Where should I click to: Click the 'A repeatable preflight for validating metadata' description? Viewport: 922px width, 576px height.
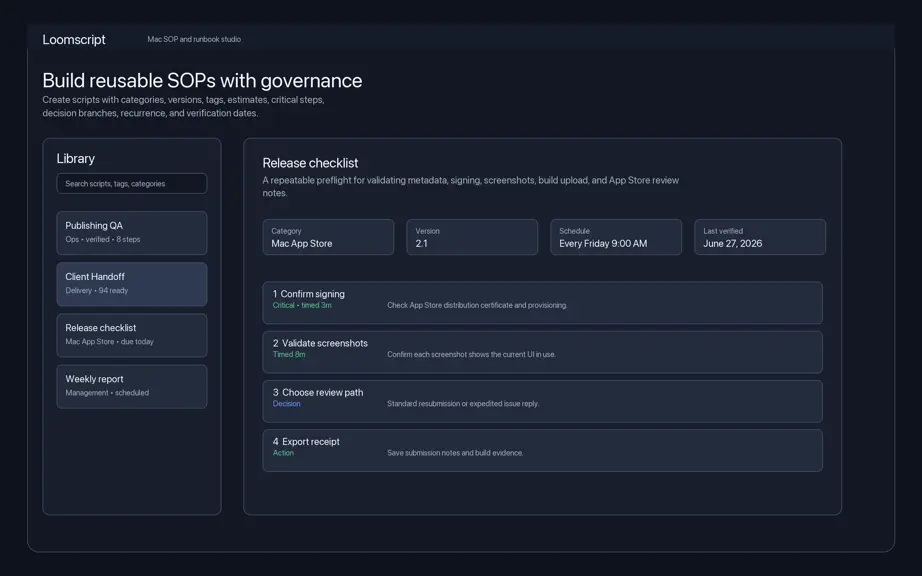click(x=470, y=186)
